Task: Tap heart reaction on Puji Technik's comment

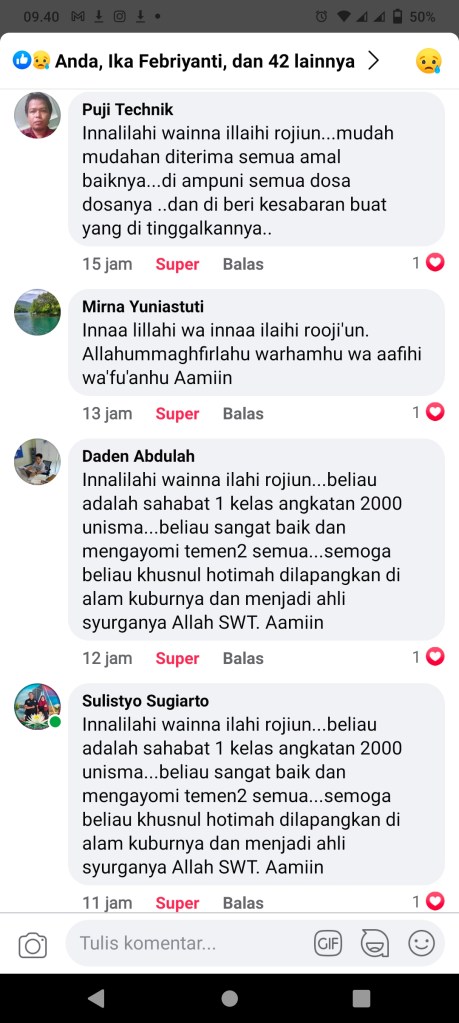Action: [x=435, y=263]
